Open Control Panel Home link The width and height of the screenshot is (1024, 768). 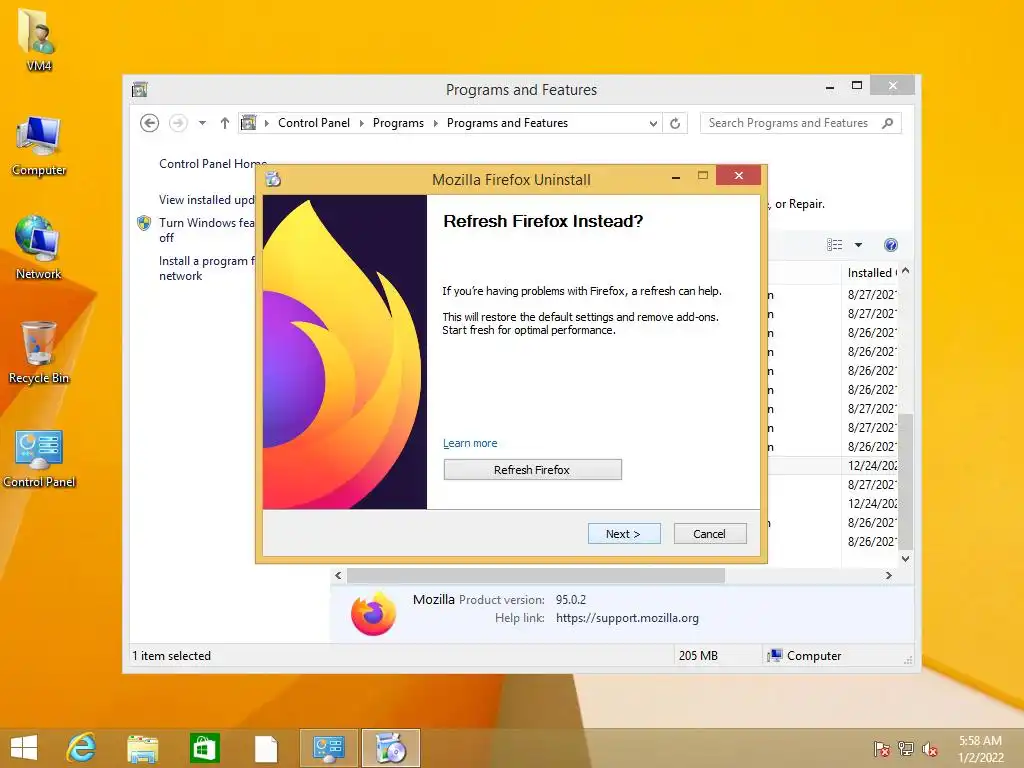[x=213, y=163]
